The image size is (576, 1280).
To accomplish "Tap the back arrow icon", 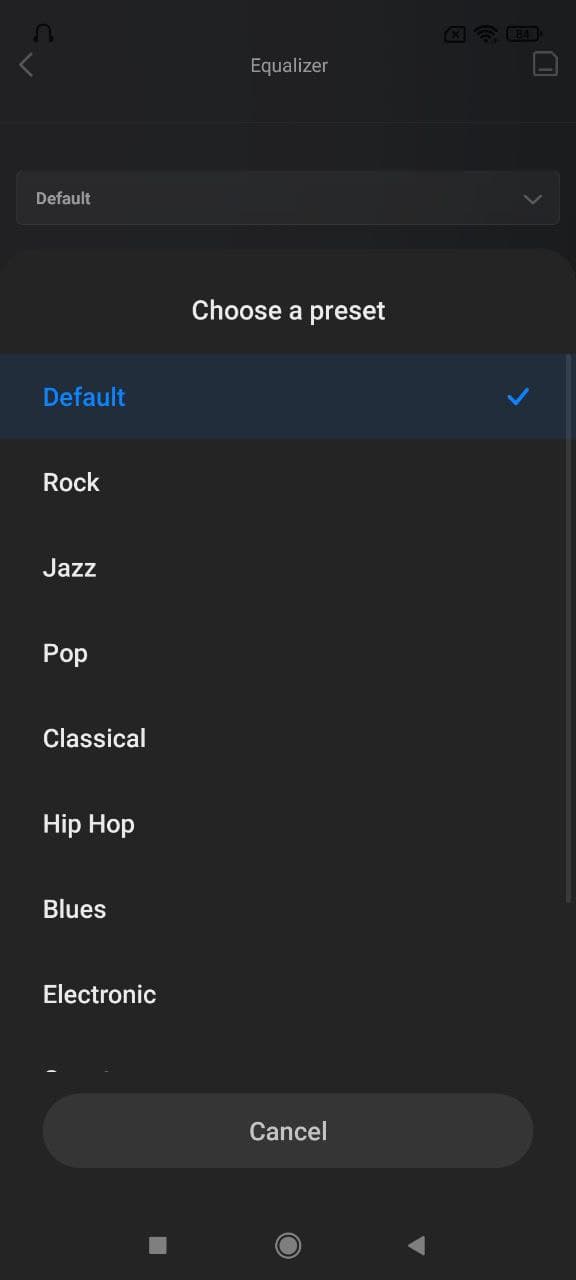I will pos(26,65).
